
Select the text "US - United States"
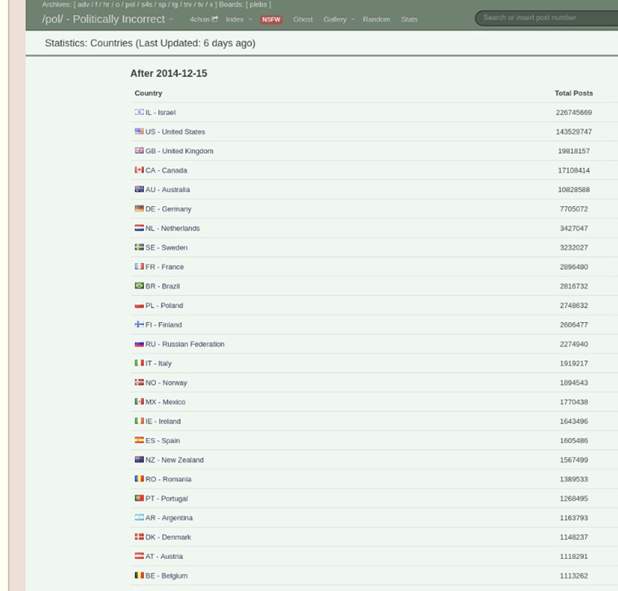pos(175,132)
